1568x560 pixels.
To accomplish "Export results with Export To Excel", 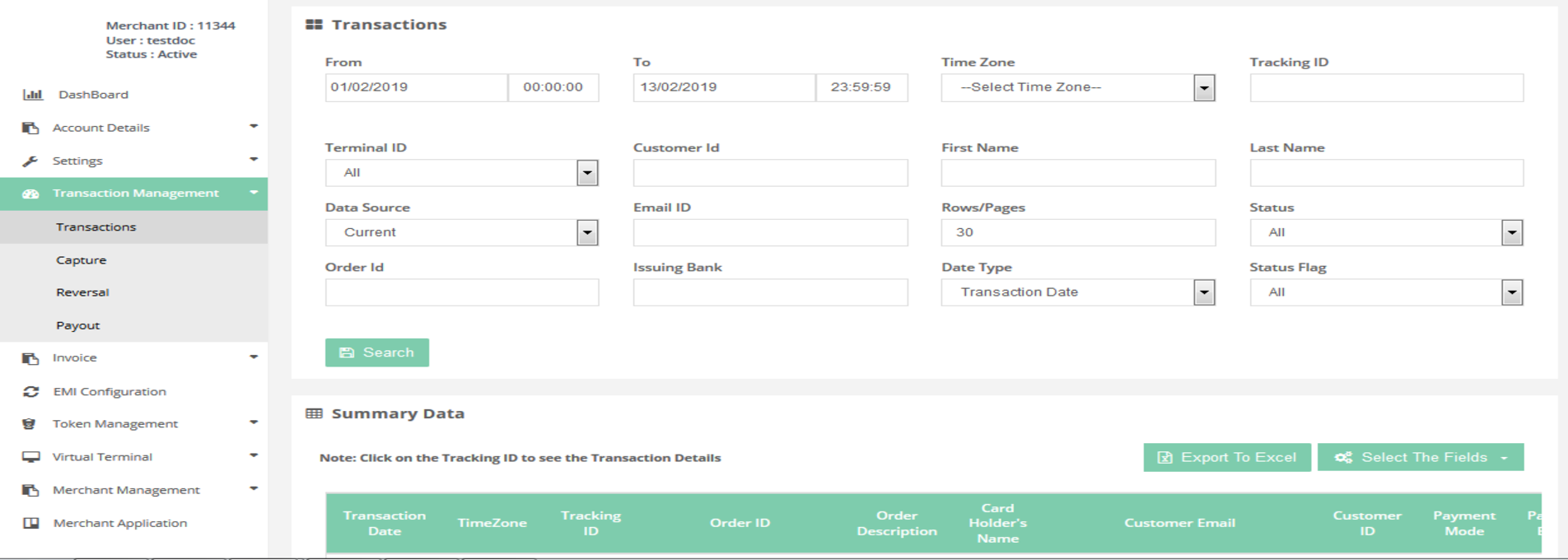I will tap(1227, 457).
